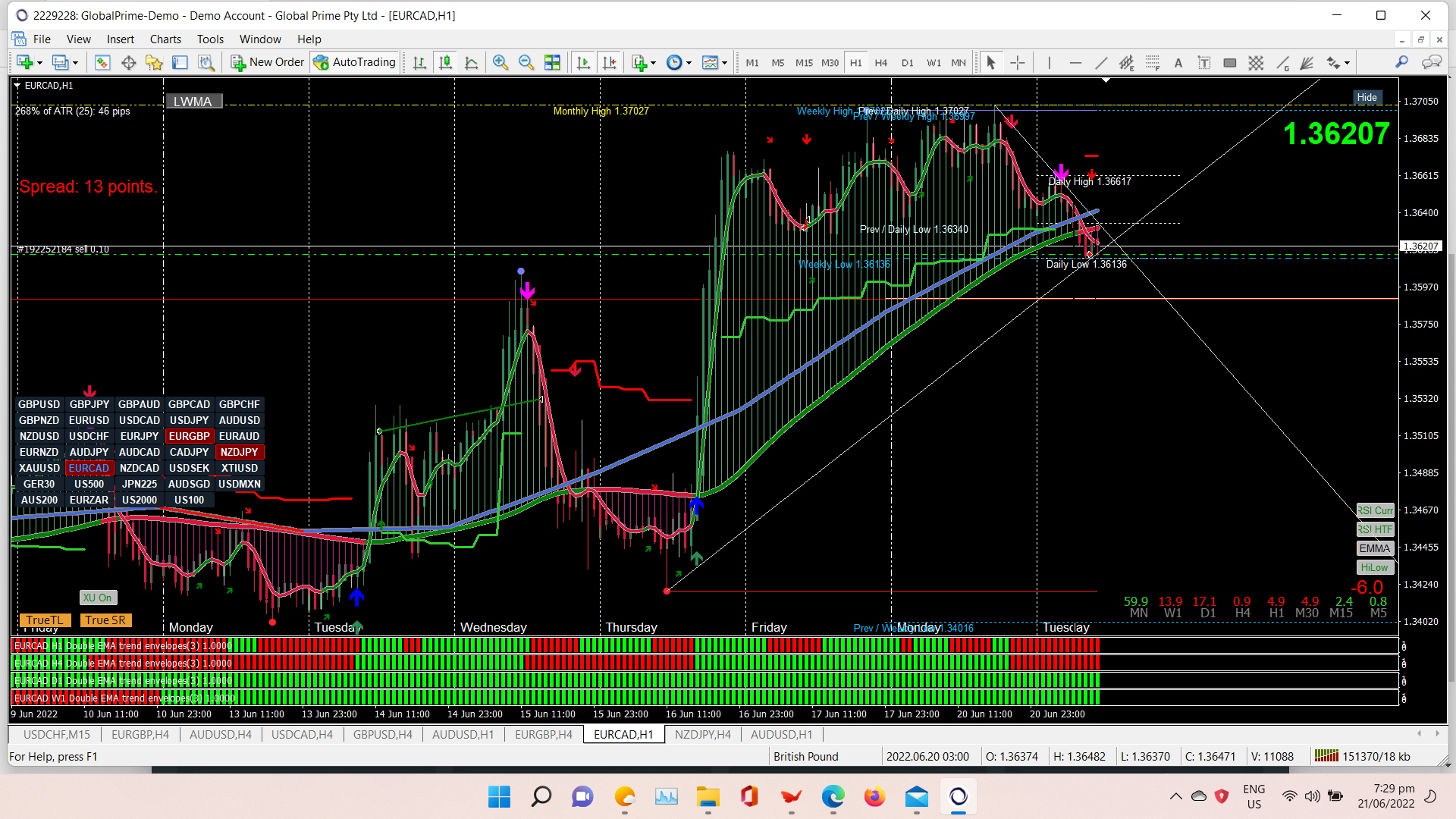Open Microsoft Edge from the taskbar
The height and width of the screenshot is (819, 1456).
[x=833, y=797]
